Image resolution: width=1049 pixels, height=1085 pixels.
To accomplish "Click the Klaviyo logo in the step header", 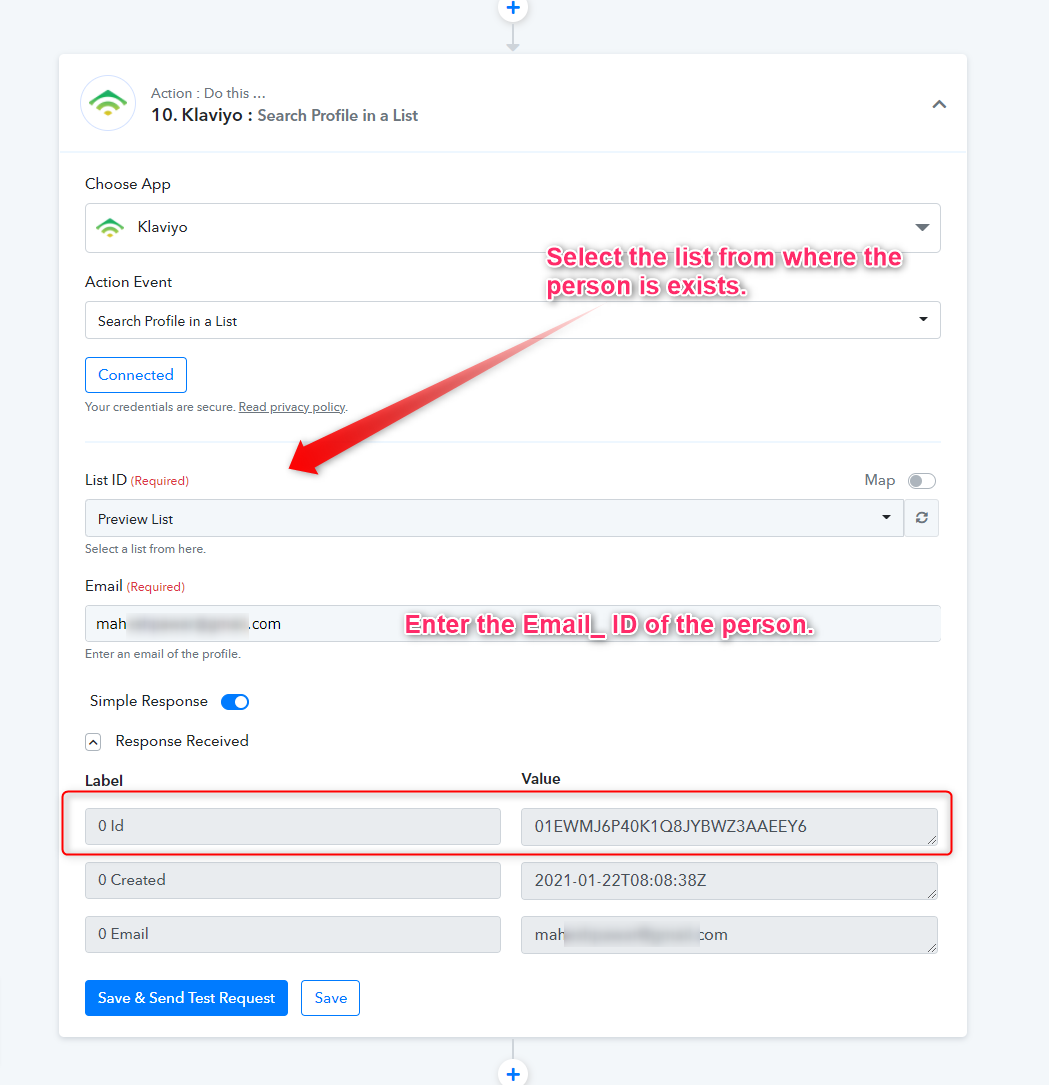I will (108, 104).
